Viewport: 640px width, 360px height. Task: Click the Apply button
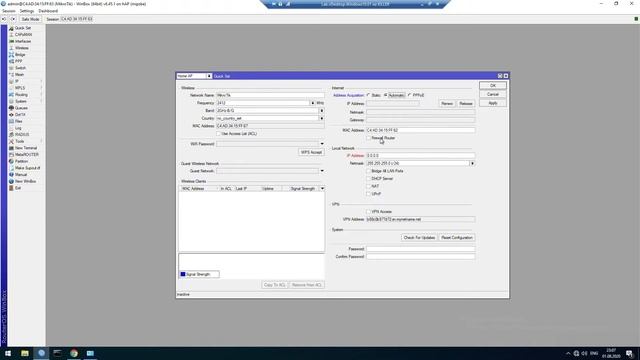tap(493, 103)
